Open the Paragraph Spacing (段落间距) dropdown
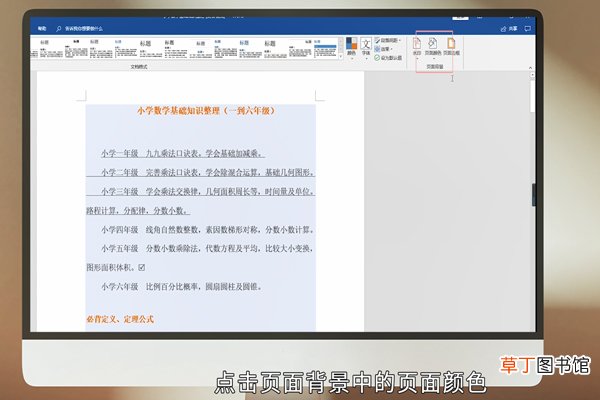The image size is (600, 400). point(388,40)
